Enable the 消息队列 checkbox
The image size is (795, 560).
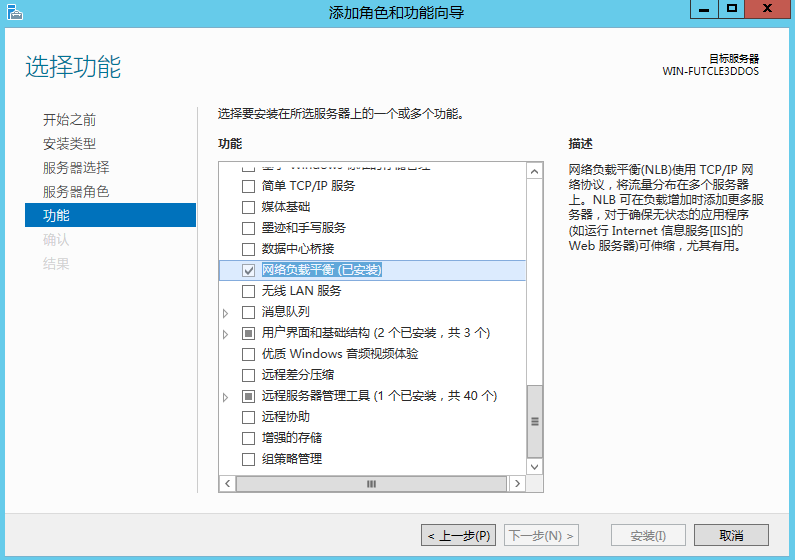(x=248, y=312)
